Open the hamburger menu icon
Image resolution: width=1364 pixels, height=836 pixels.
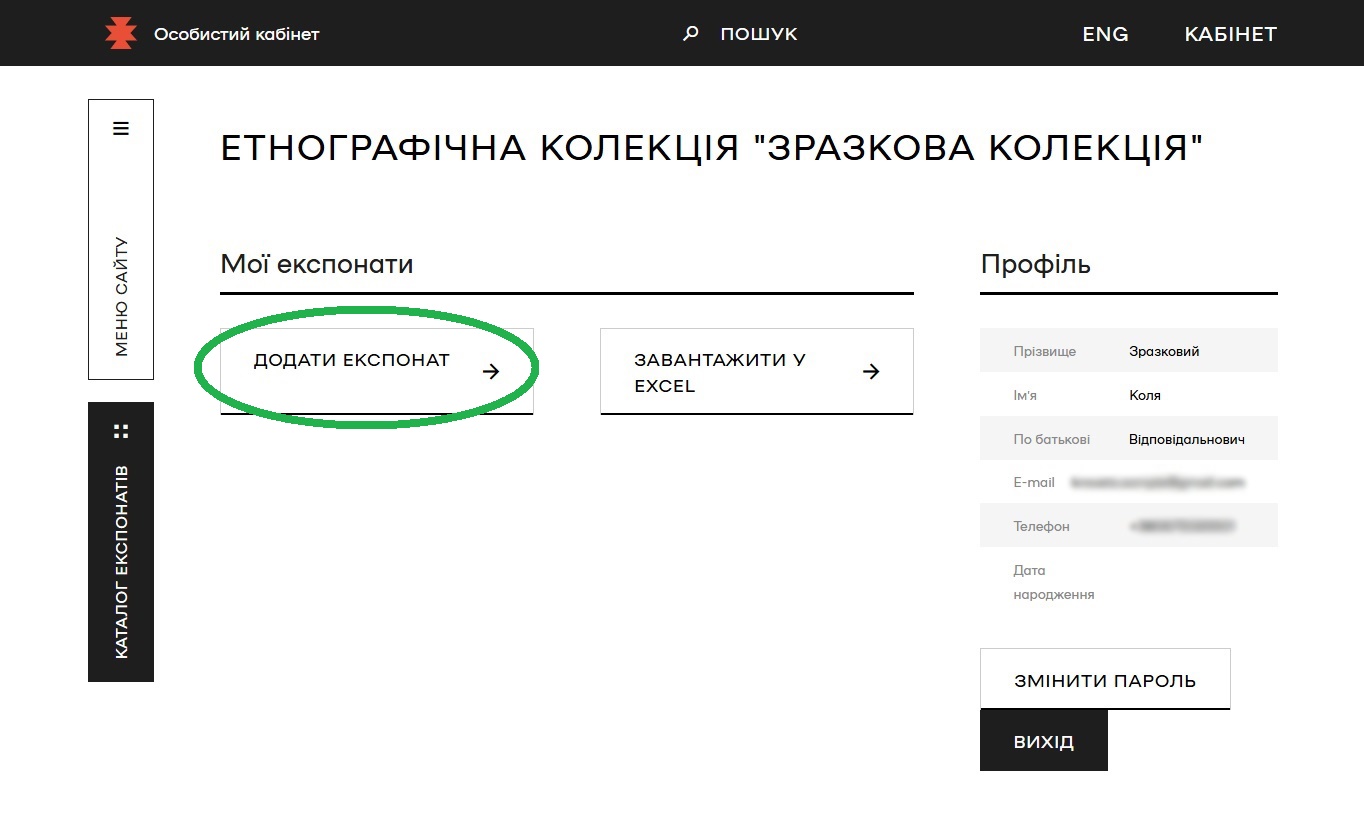click(x=121, y=128)
